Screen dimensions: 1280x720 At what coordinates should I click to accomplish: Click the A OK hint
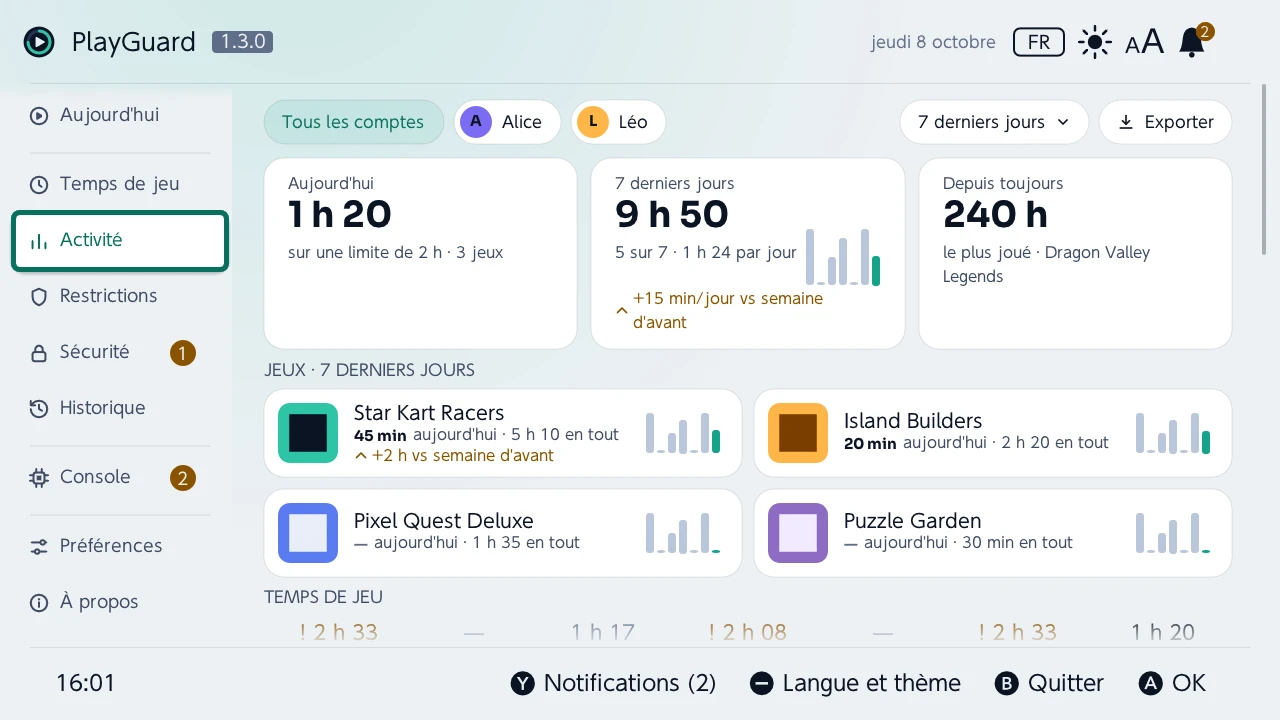pyautogui.click(x=1172, y=683)
